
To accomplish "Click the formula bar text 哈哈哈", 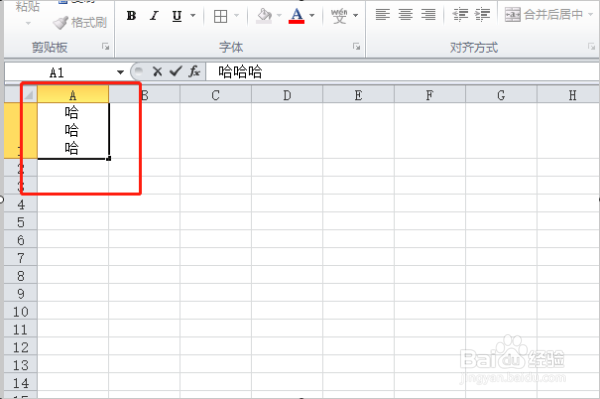I will pos(240,72).
